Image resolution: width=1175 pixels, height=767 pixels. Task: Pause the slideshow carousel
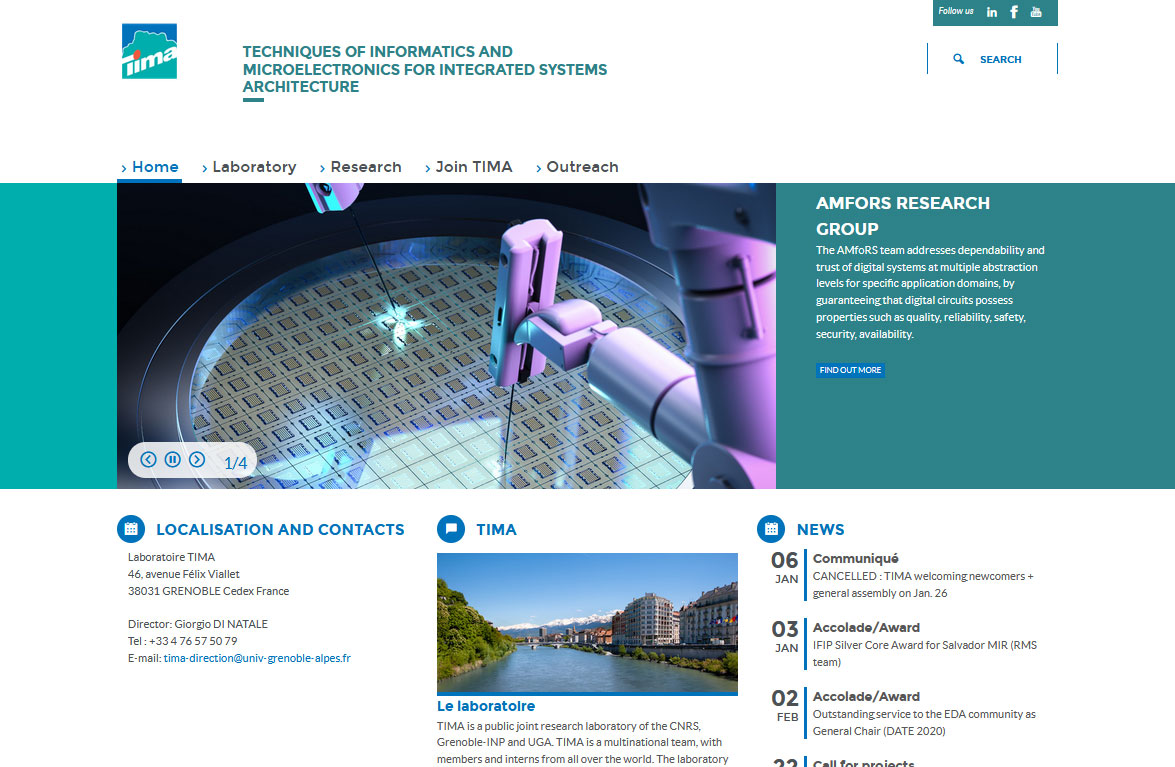[172, 460]
